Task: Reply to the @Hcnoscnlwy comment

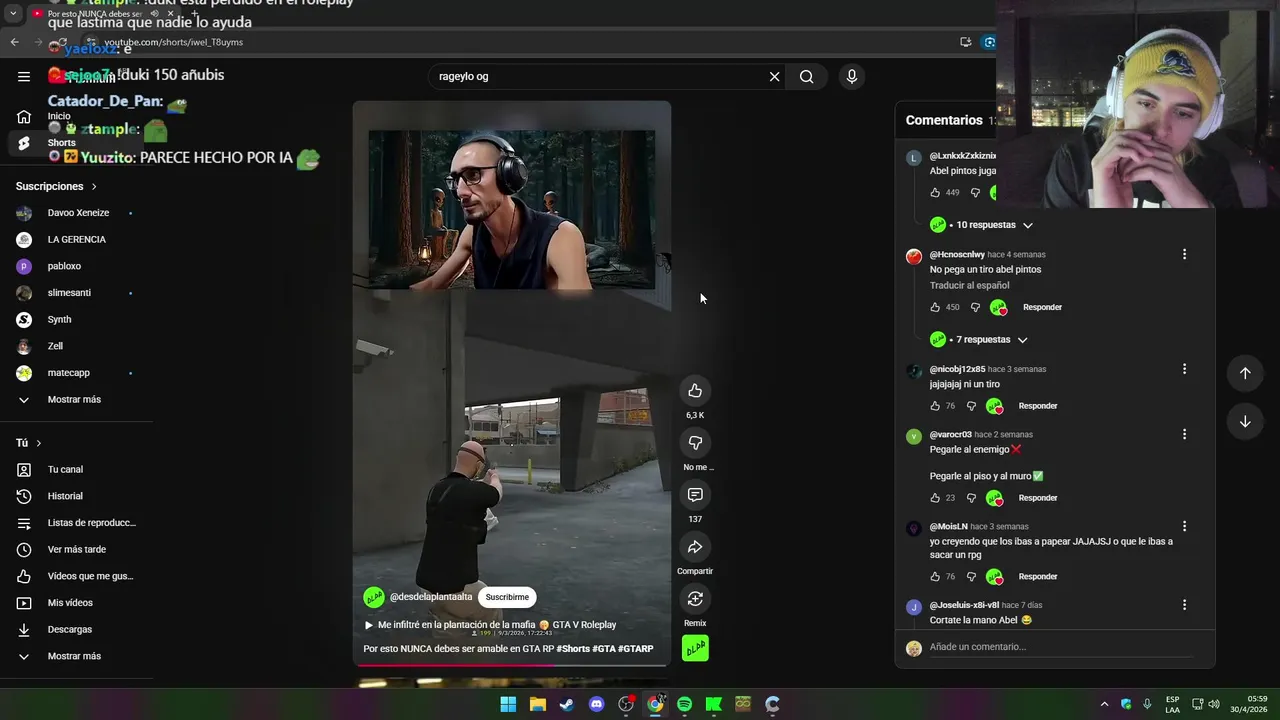Action: [x=1042, y=307]
